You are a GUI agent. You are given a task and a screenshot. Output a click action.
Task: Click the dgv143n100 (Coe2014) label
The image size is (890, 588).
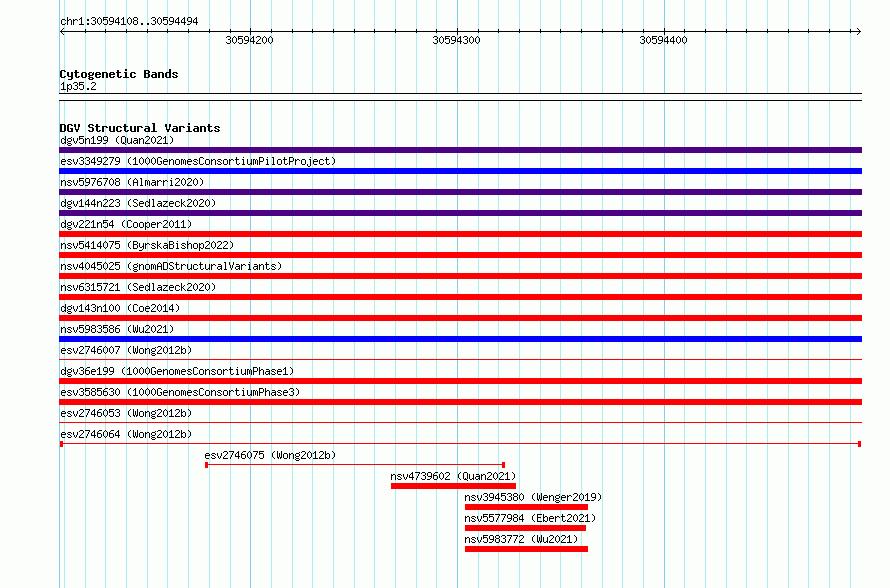click(x=120, y=308)
